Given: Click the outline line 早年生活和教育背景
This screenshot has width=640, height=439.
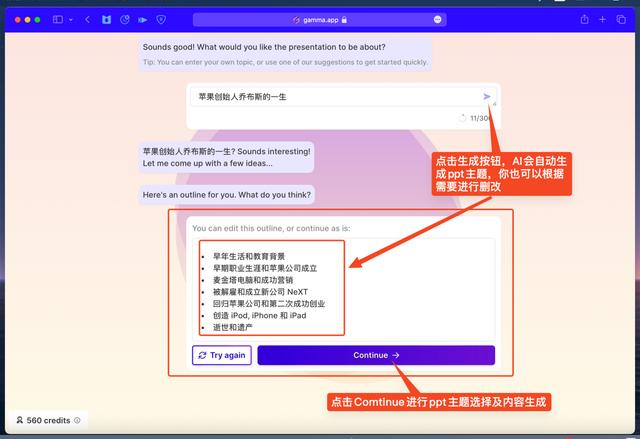Looking at the screenshot, I should click(x=249, y=256).
